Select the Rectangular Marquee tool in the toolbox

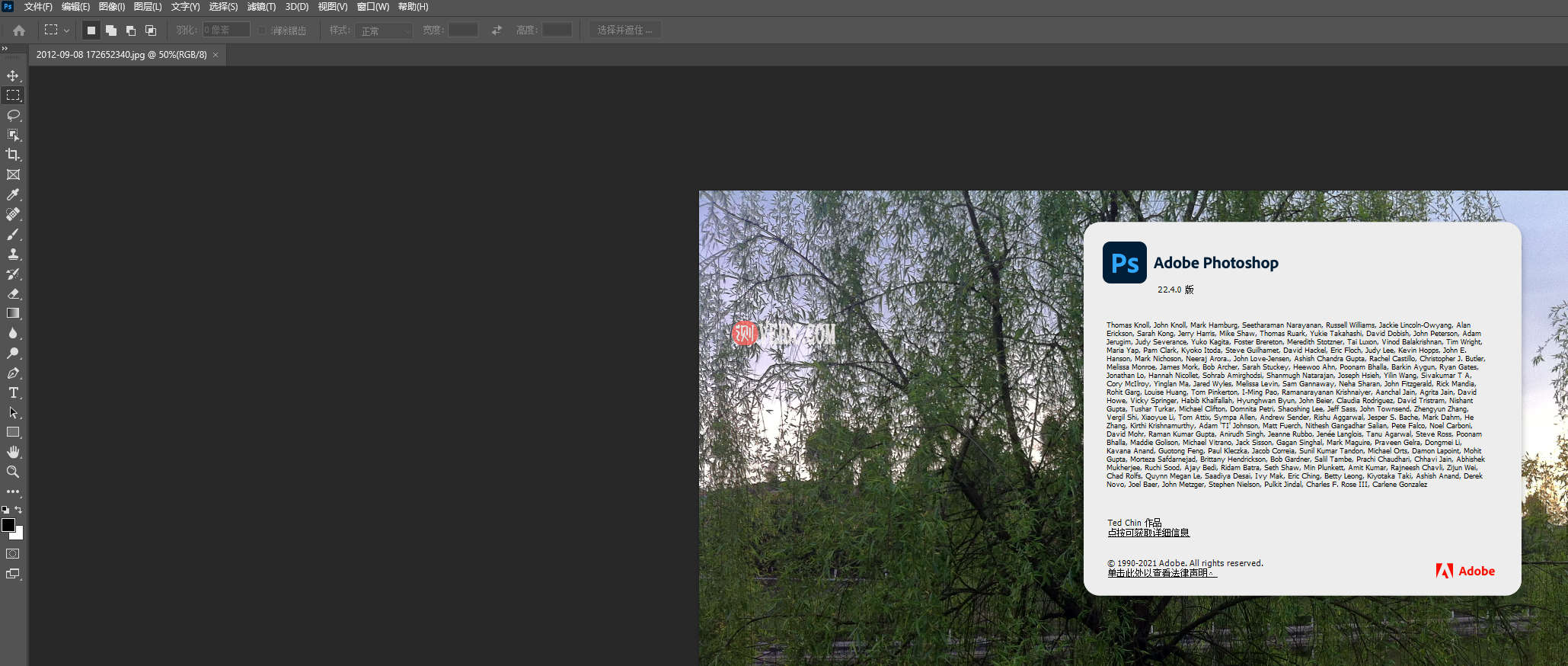click(13, 95)
